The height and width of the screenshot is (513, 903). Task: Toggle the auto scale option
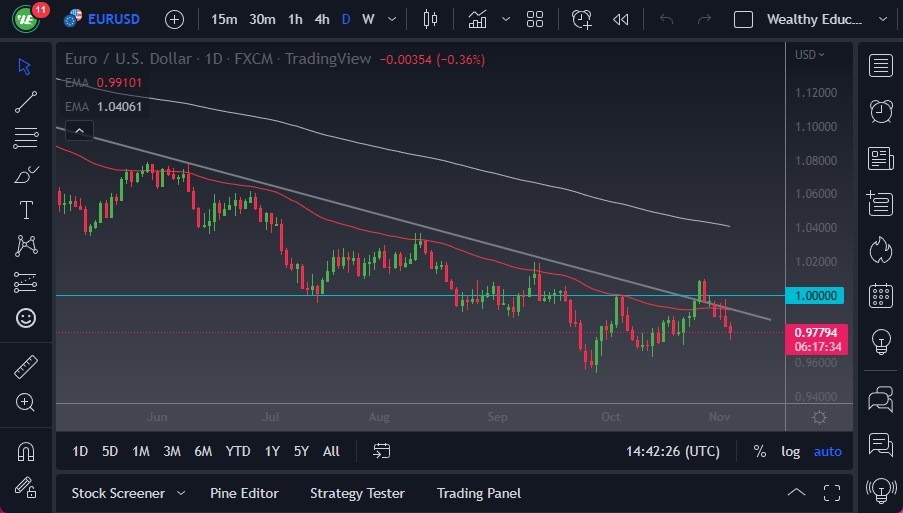click(x=827, y=451)
